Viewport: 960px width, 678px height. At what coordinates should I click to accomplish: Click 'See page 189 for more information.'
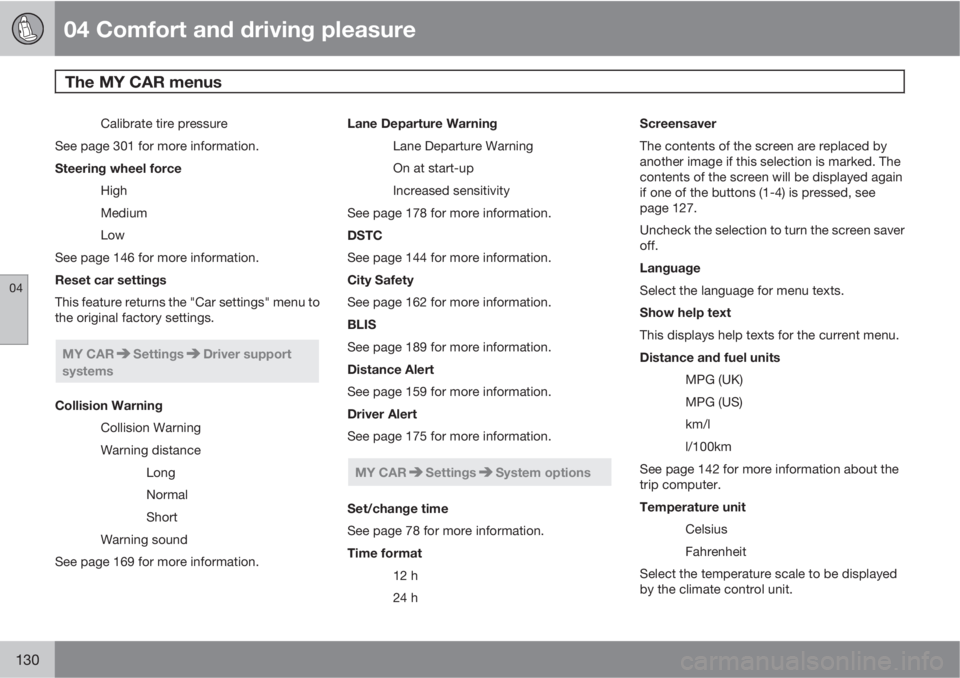[x=449, y=347]
